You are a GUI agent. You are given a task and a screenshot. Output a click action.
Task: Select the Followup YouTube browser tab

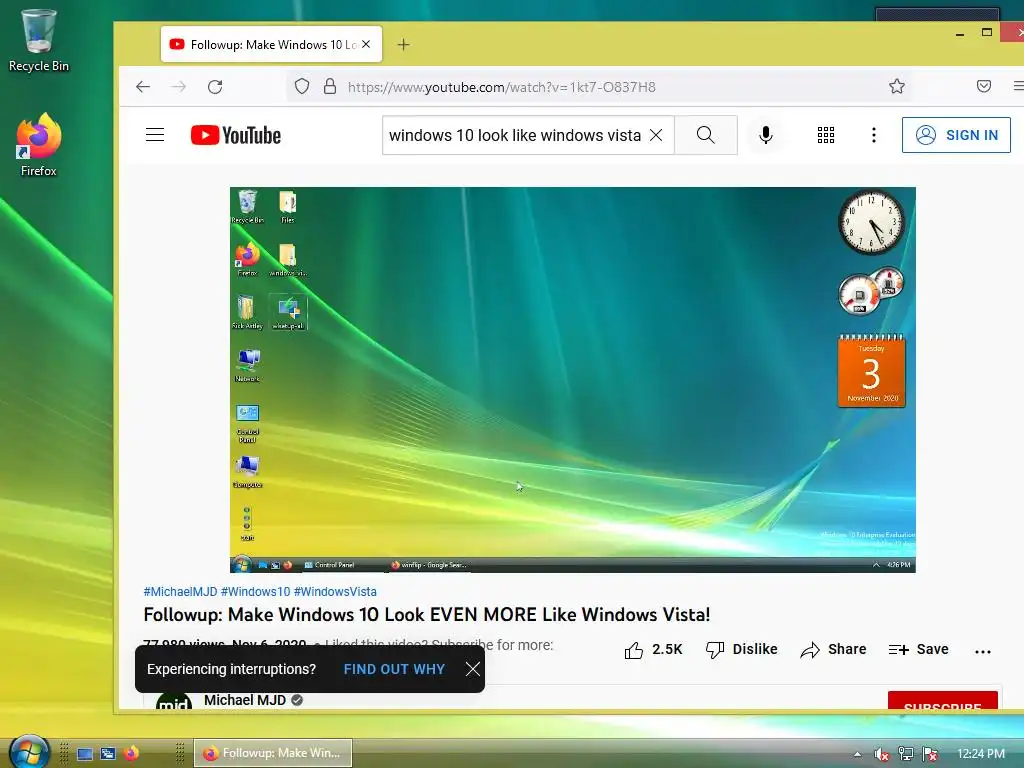tap(271, 44)
